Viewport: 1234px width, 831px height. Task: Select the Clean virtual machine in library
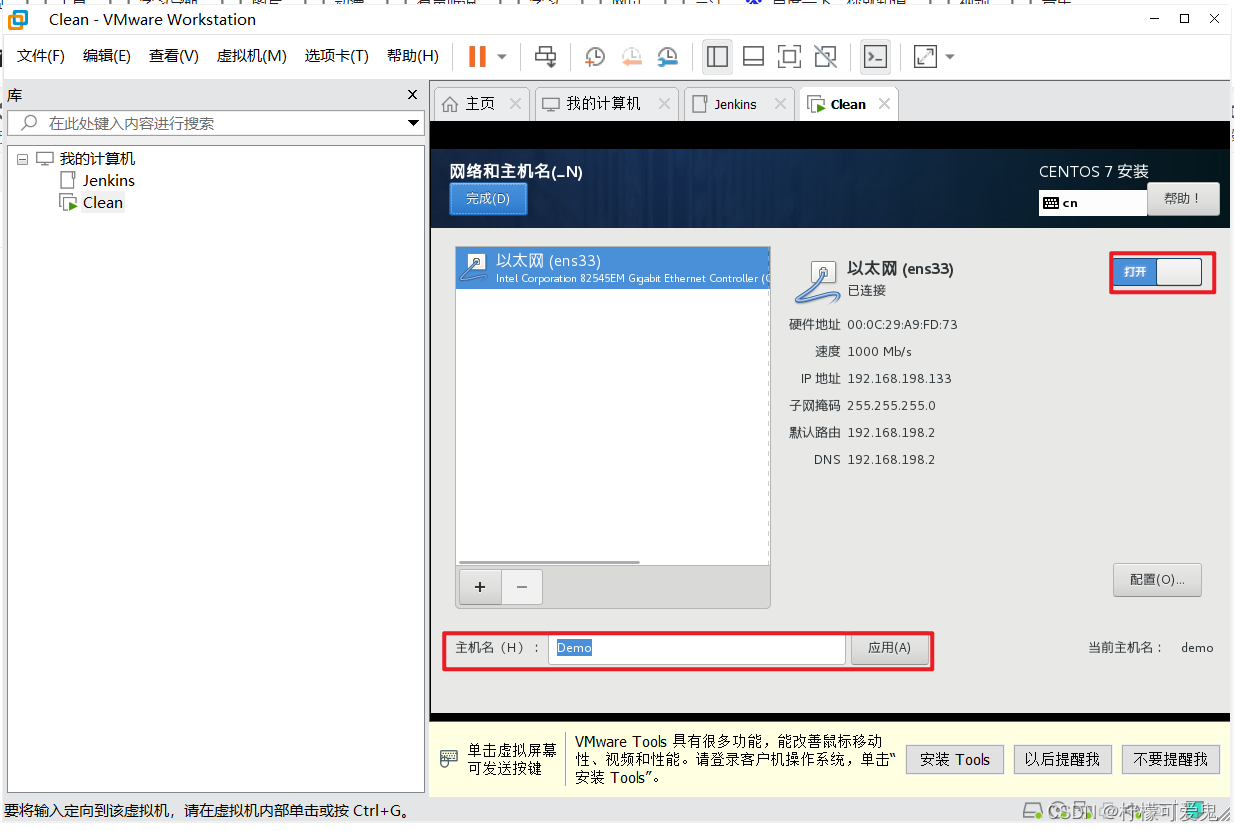pyautogui.click(x=102, y=203)
